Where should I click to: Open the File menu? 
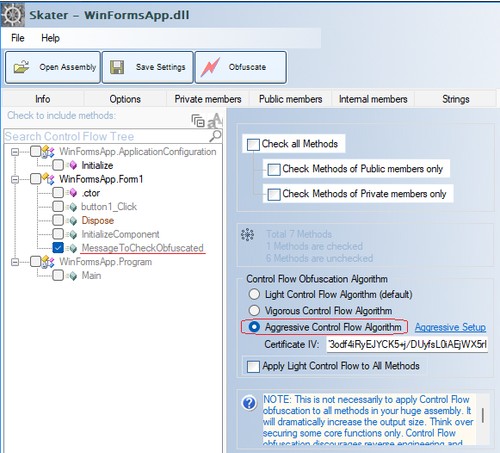[18, 38]
